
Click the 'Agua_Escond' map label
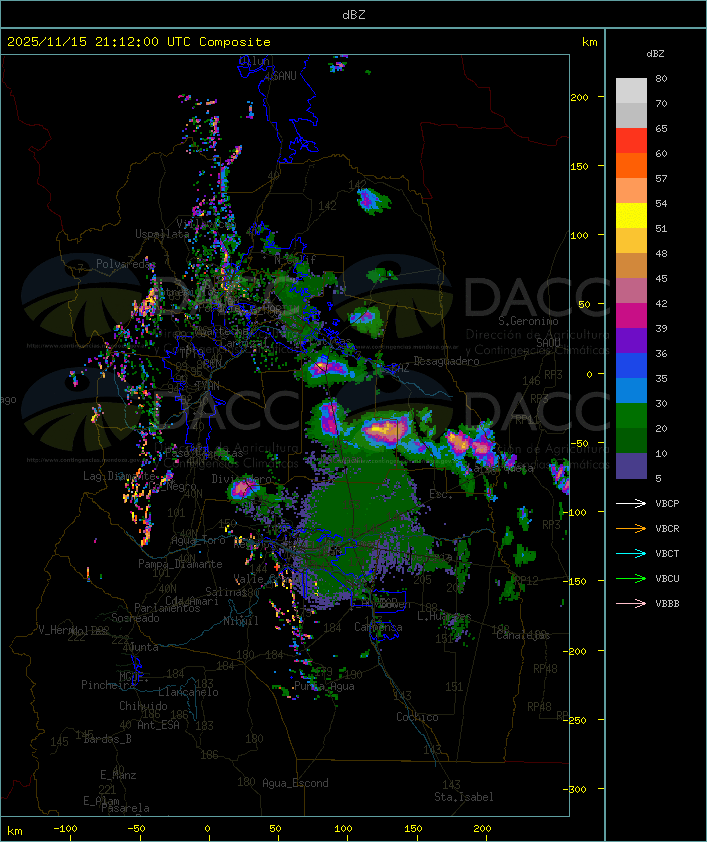coord(295,783)
